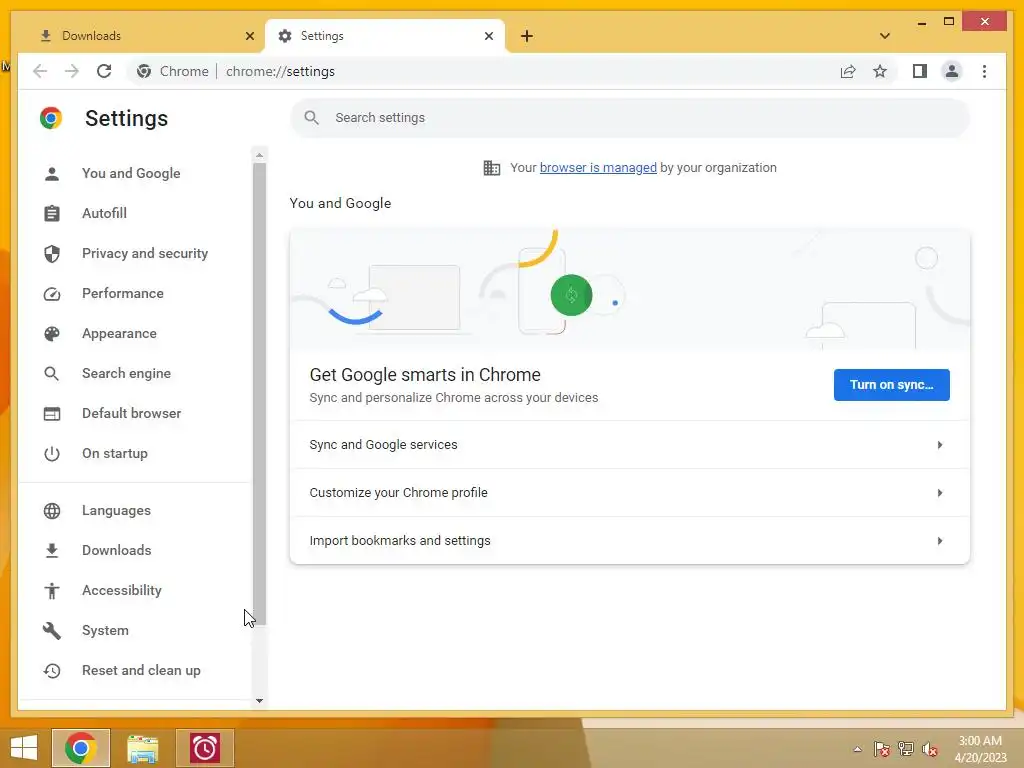
Task: Go to Appearance settings
Action: tap(120, 334)
